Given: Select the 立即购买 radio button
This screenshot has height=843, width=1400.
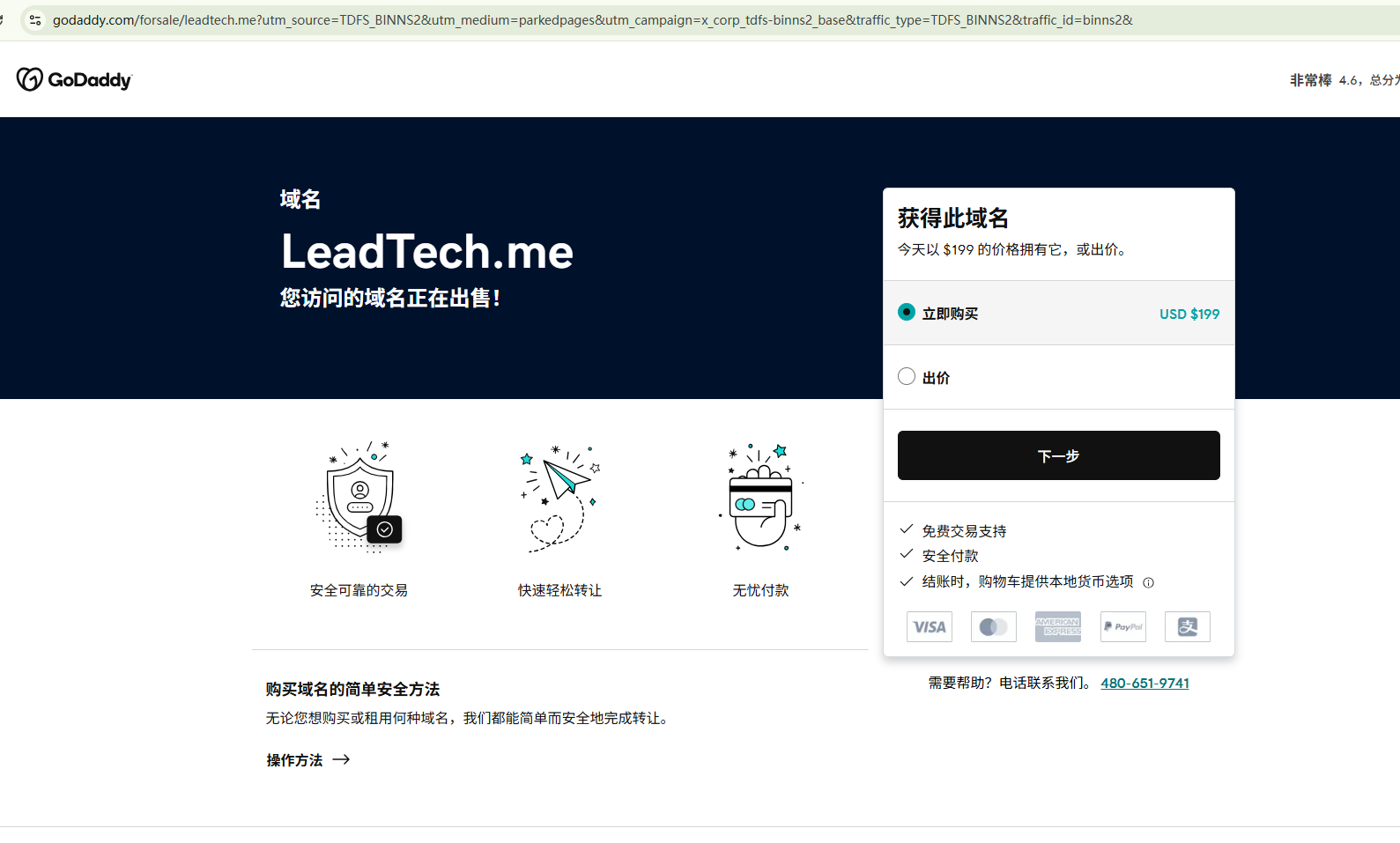Looking at the screenshot, I should 907,312.
